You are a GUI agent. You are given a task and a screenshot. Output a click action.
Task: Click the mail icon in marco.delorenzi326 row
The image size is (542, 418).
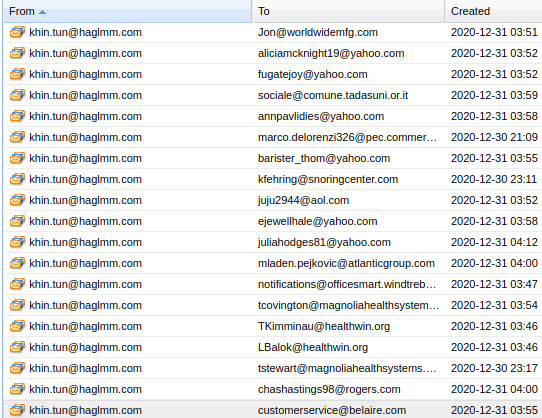point(17,137)
